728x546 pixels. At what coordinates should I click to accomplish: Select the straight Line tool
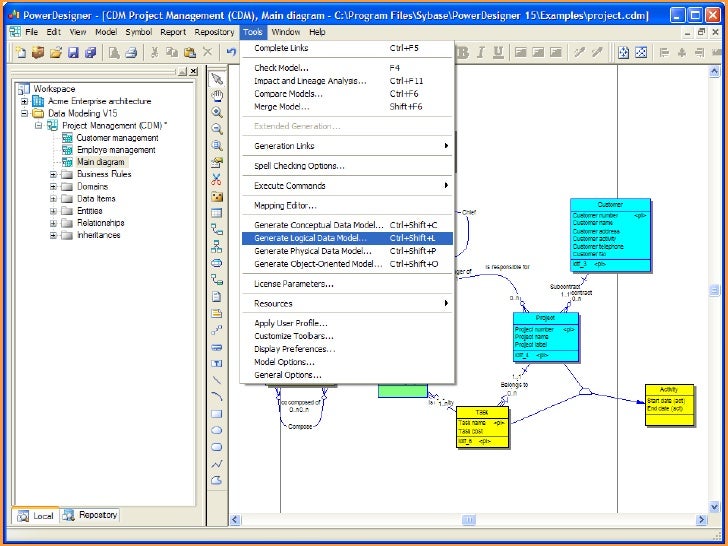click(217, 380)
